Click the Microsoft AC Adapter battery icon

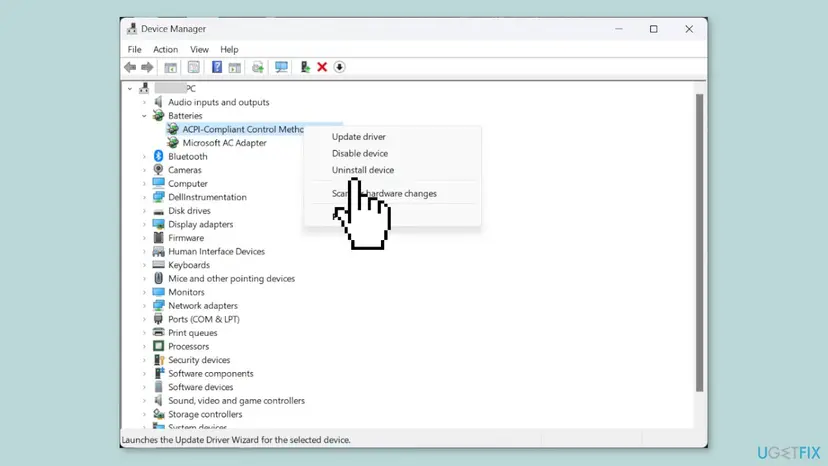173,142
